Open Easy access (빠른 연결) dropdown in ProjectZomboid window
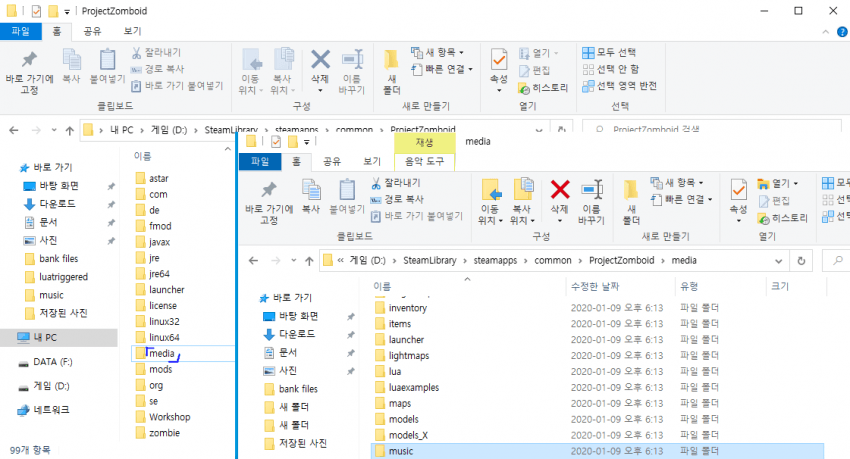 coord(441,69)
